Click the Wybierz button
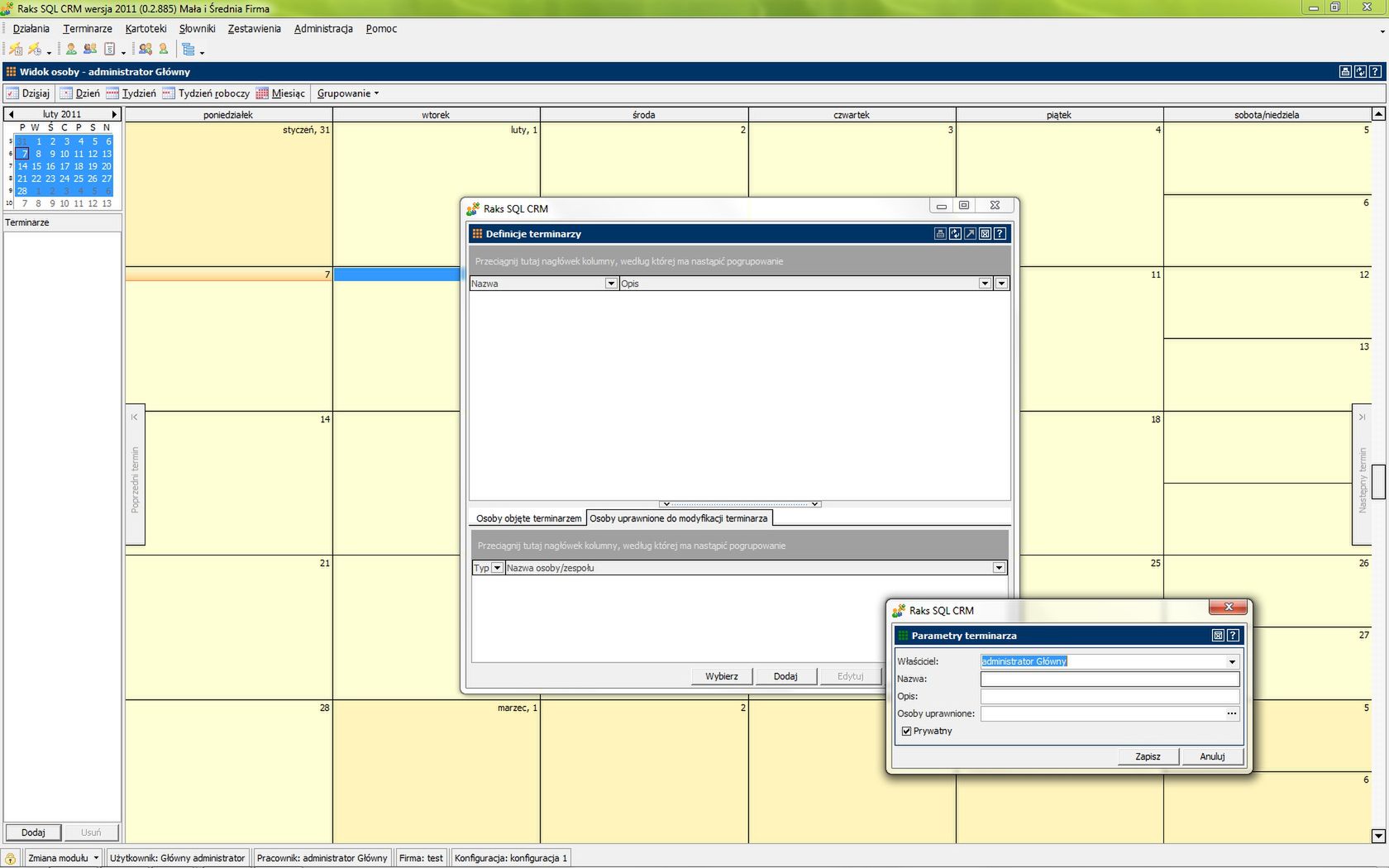The image size is (1389, 868). tap(722, 676)
